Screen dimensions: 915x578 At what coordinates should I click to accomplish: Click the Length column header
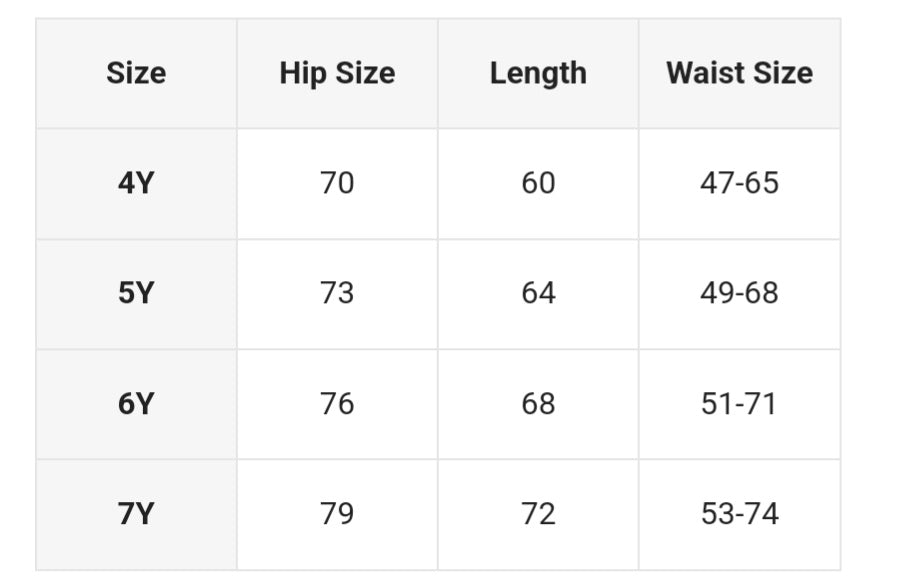coord(538,73)
